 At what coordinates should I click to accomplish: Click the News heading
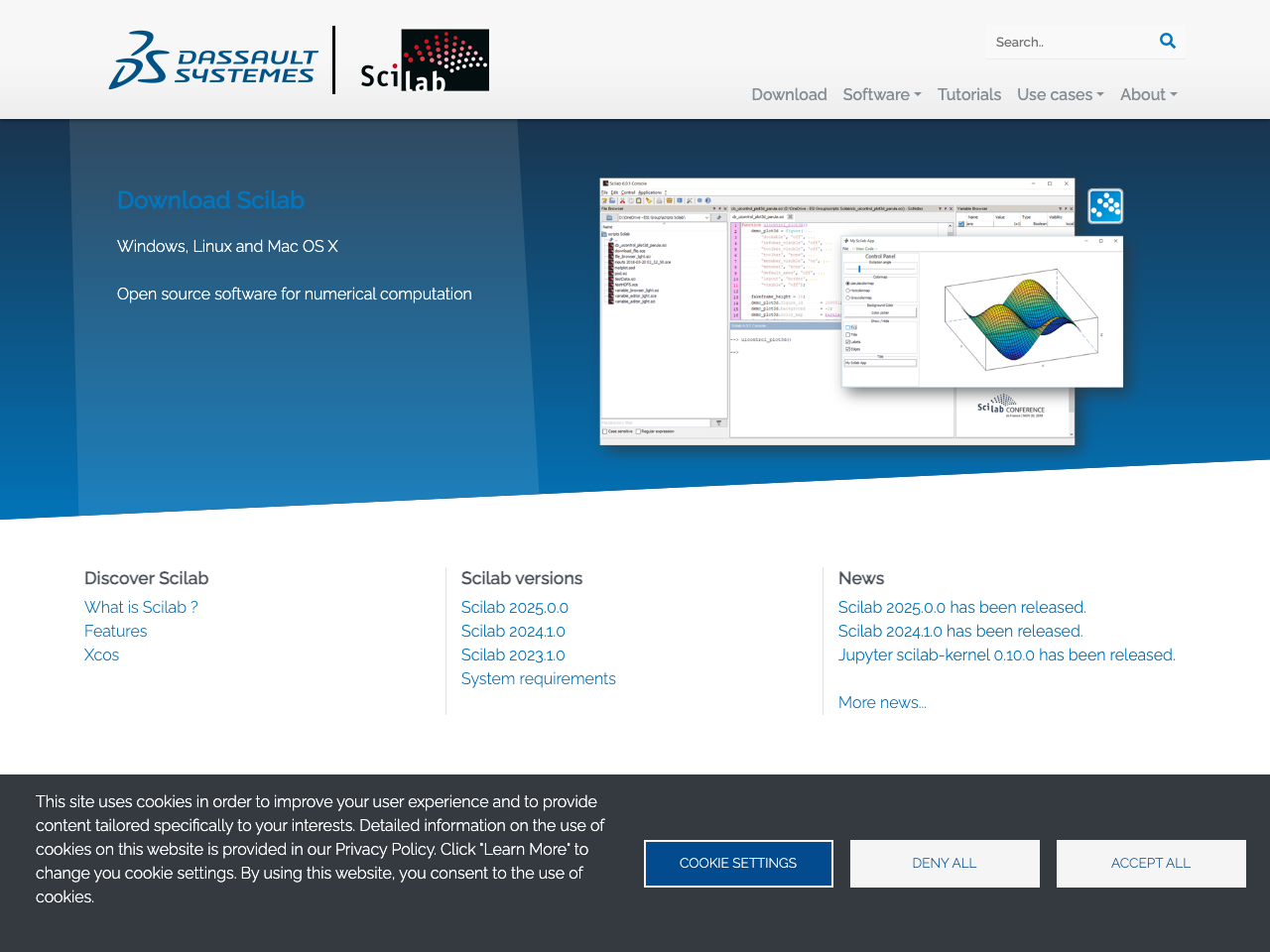(x=861, y=578)
